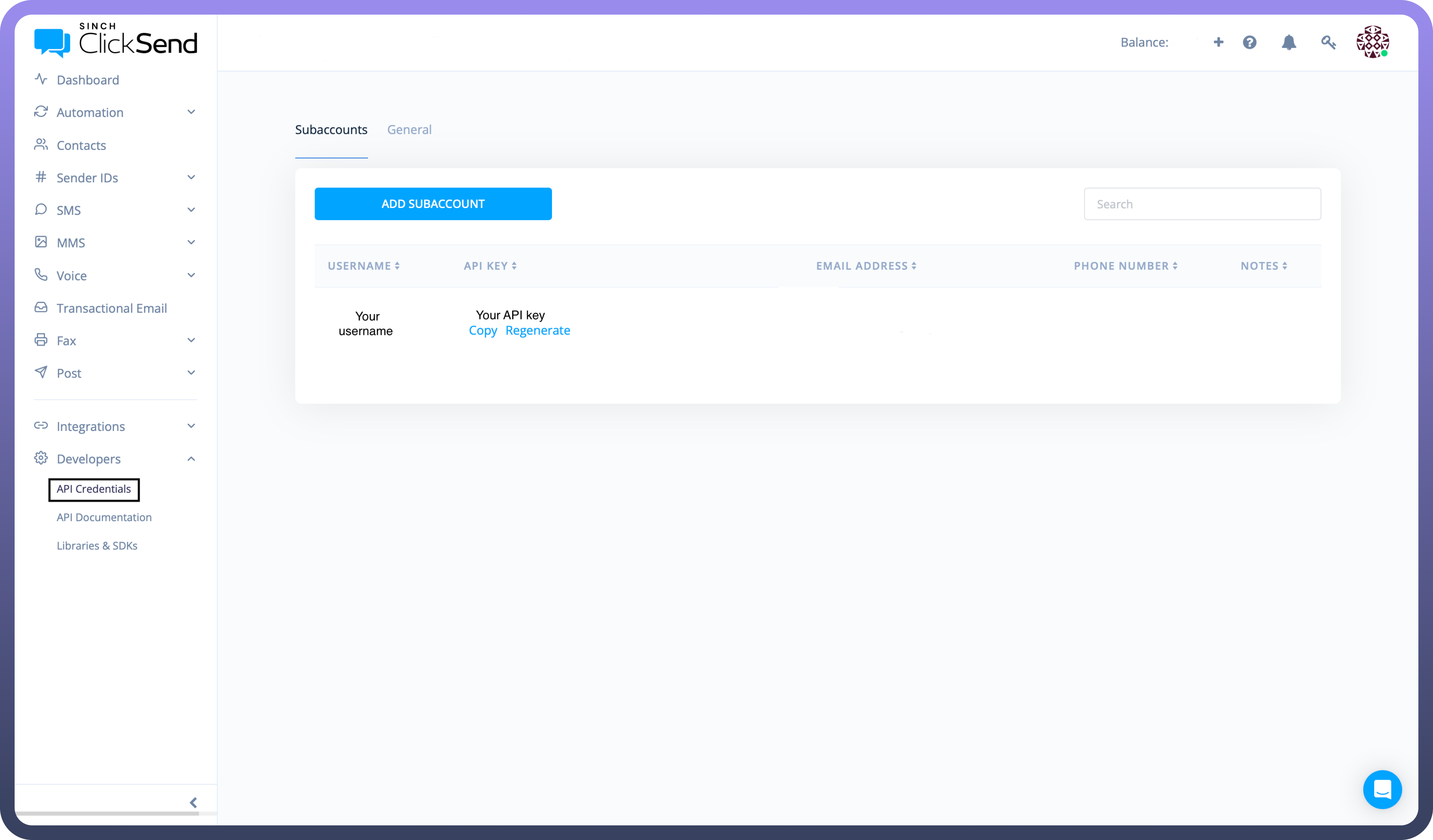Open the user profile avatar
Viewport: 1433px width, 840px height.
pyautogui.click(x=1372, y=42)
